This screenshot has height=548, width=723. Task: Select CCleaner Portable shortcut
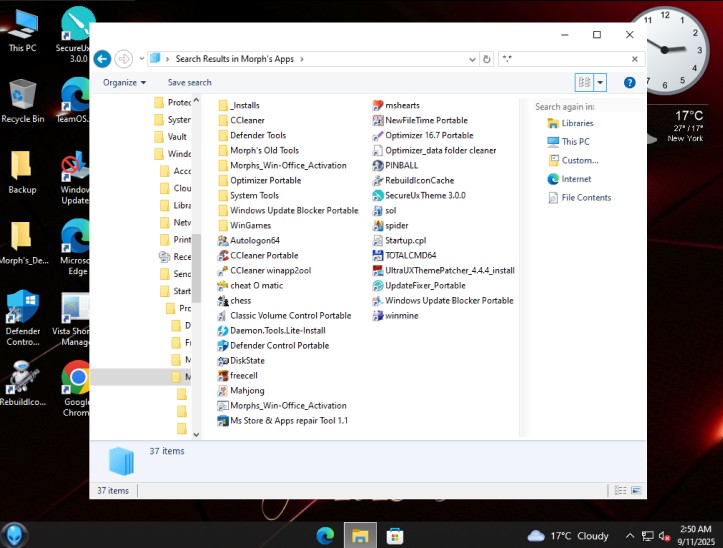click(258, 256)
